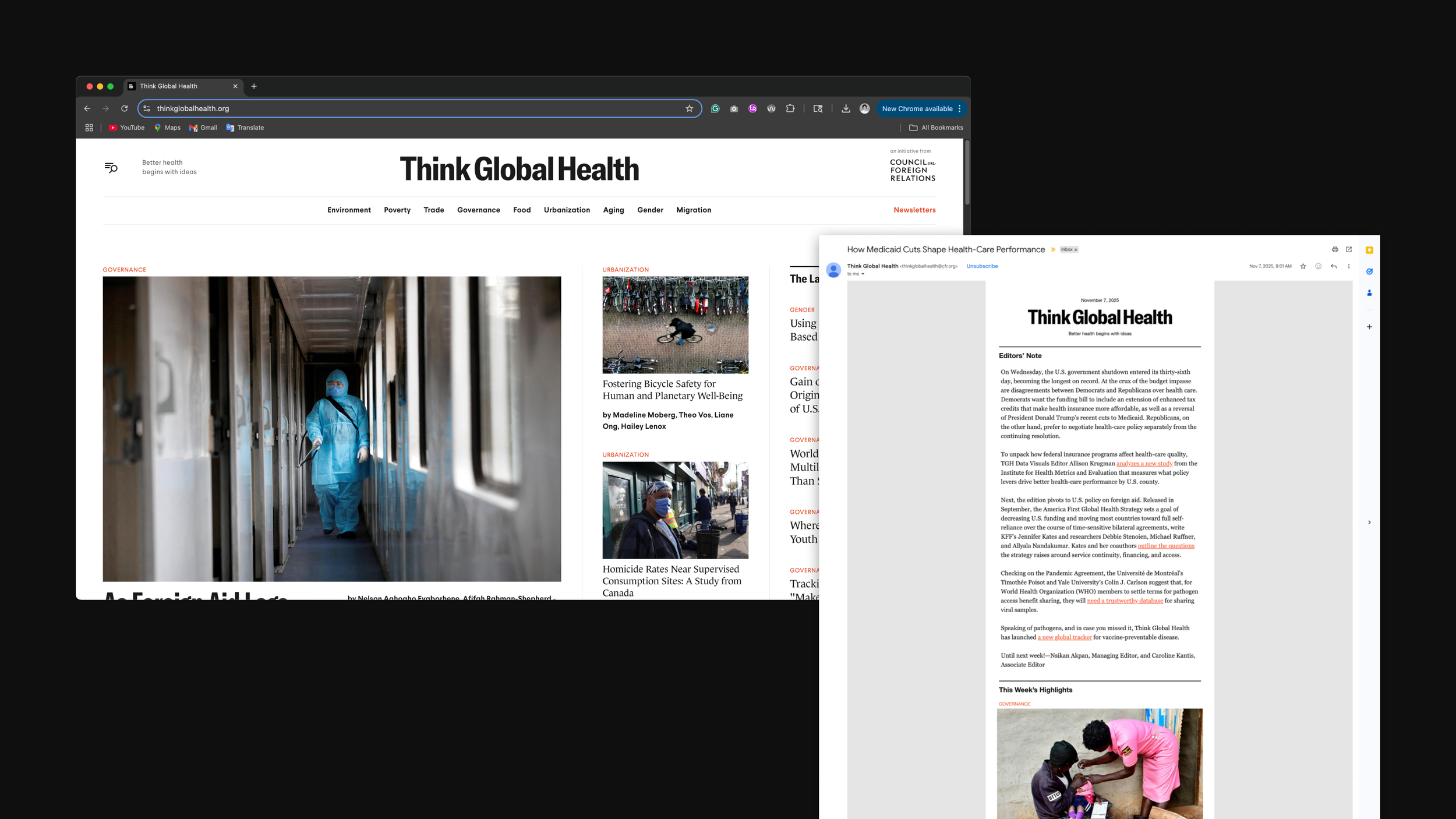Screen dimensions: 1456x819
Task: Print the Medicaid Cuts email
Action: (1335, 249)
